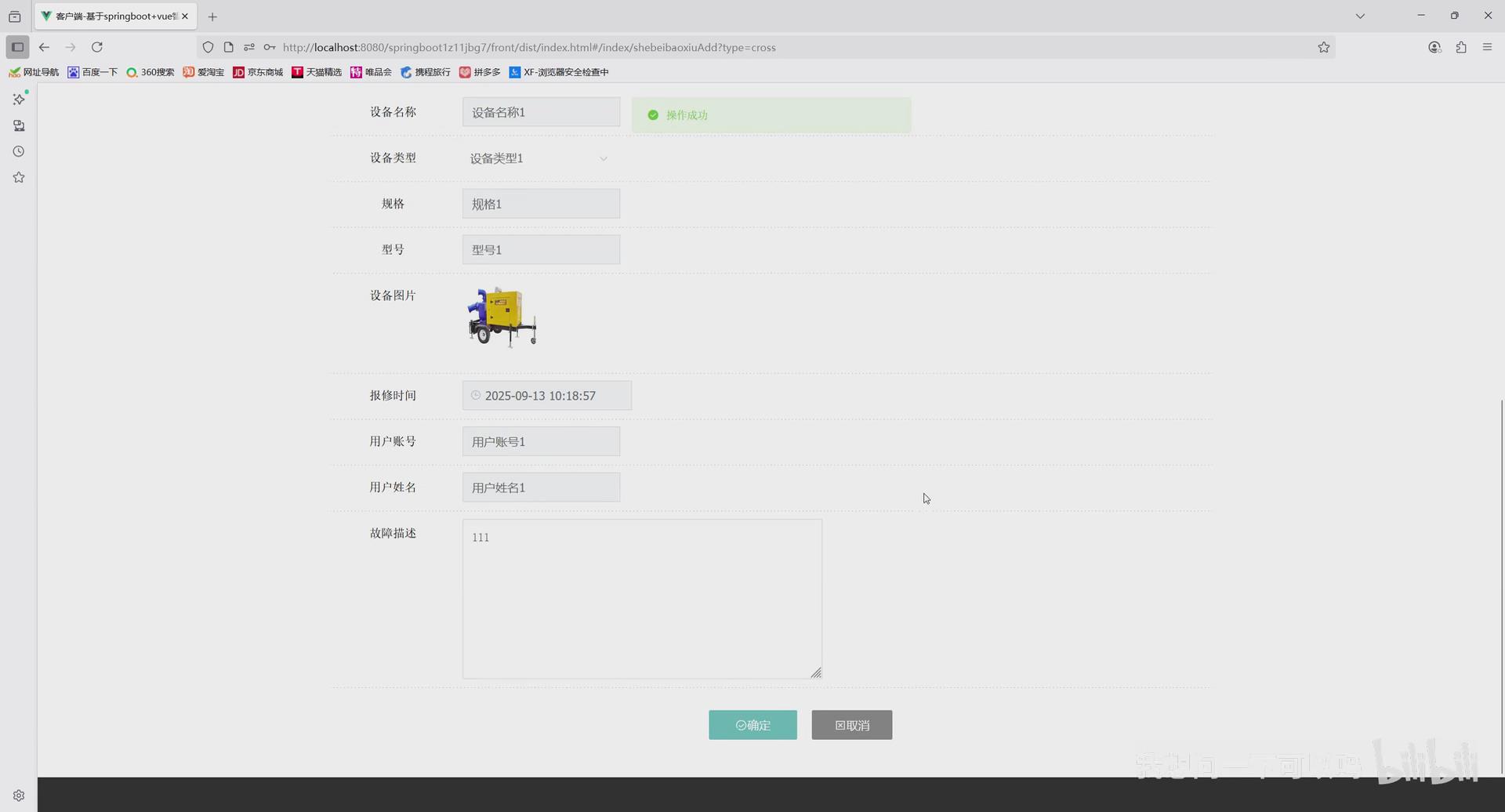Click the equipment image thumbnail
The height and width of the screenshot is (812, 1505).
[x=502, y=316]
